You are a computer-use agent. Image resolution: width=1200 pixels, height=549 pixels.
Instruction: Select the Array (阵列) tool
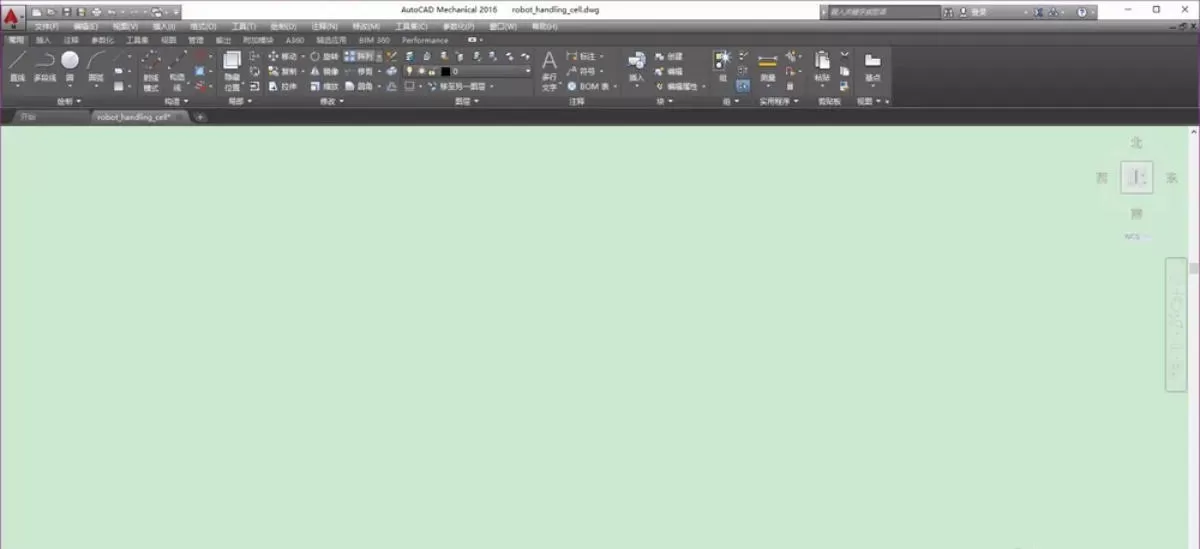pos(359,56)
